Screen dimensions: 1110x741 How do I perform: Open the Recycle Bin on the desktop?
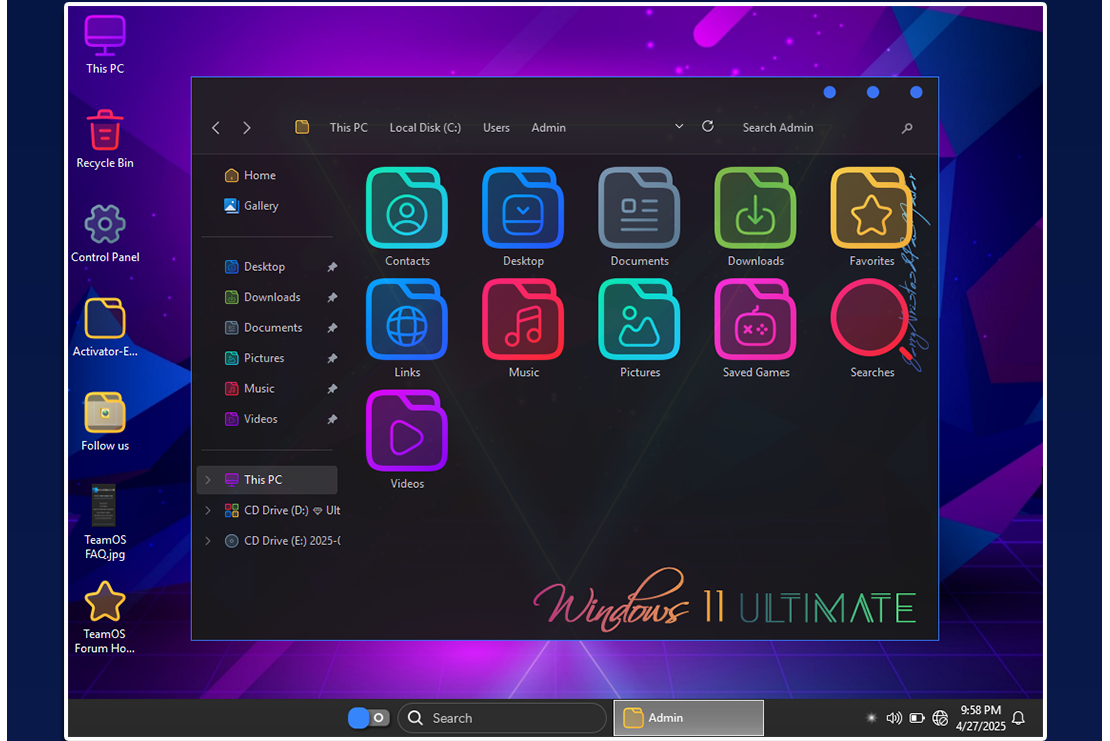105,131
